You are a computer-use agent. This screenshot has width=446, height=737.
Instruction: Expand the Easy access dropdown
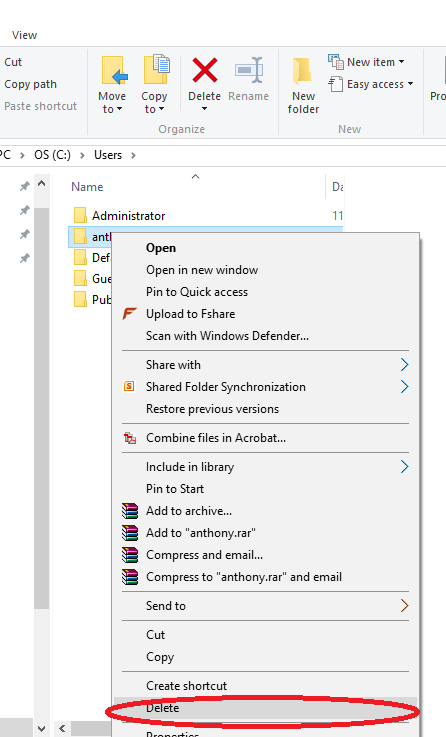coord(371,84)
